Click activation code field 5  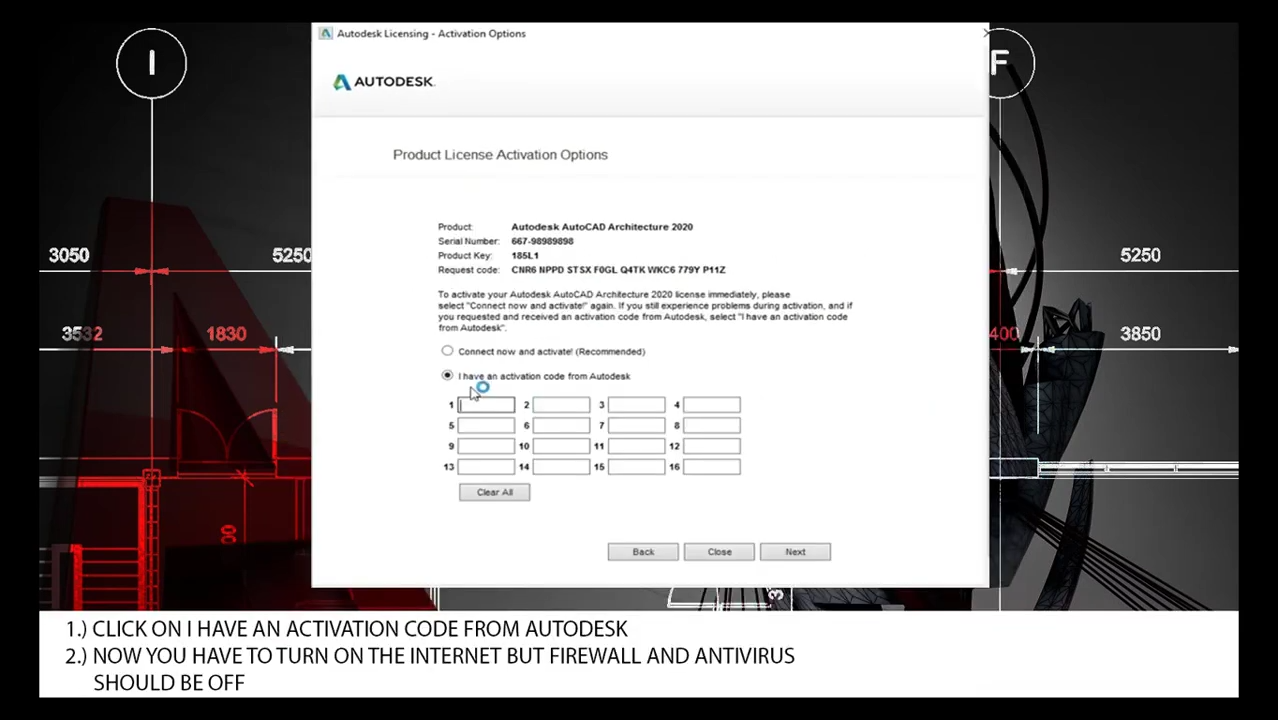[x=486, y=426]
